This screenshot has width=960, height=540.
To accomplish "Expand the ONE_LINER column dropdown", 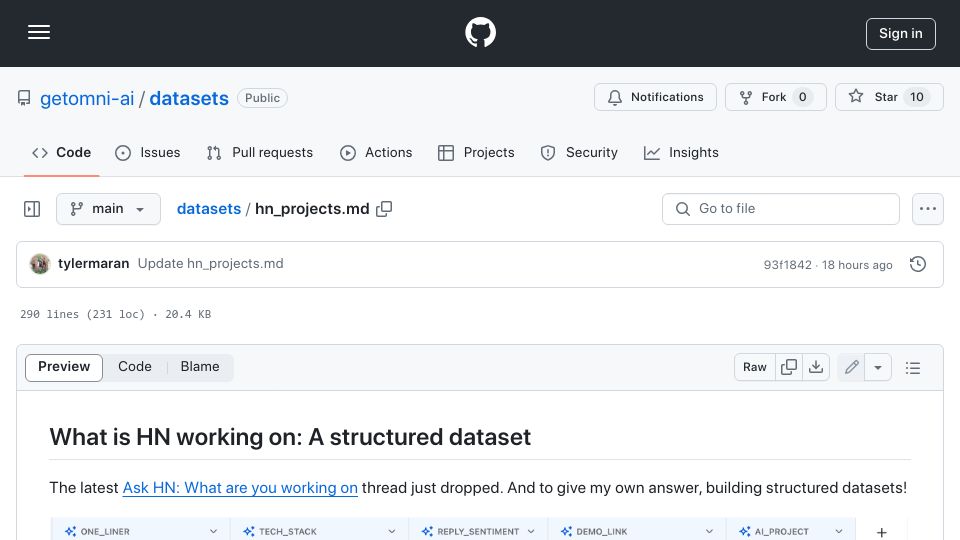I will (x=213, y=531).
